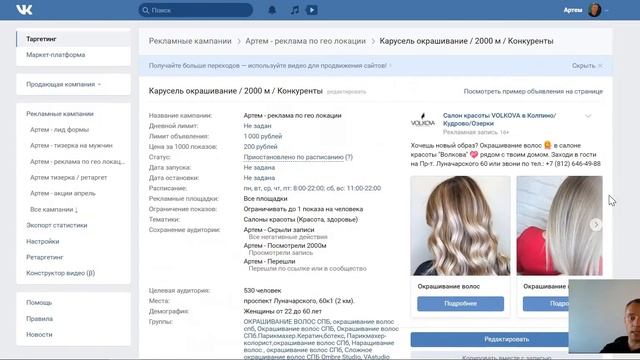Click the status help (?) mark
The height and width of the screenshot is (360, 640).
tap(349, 157)
